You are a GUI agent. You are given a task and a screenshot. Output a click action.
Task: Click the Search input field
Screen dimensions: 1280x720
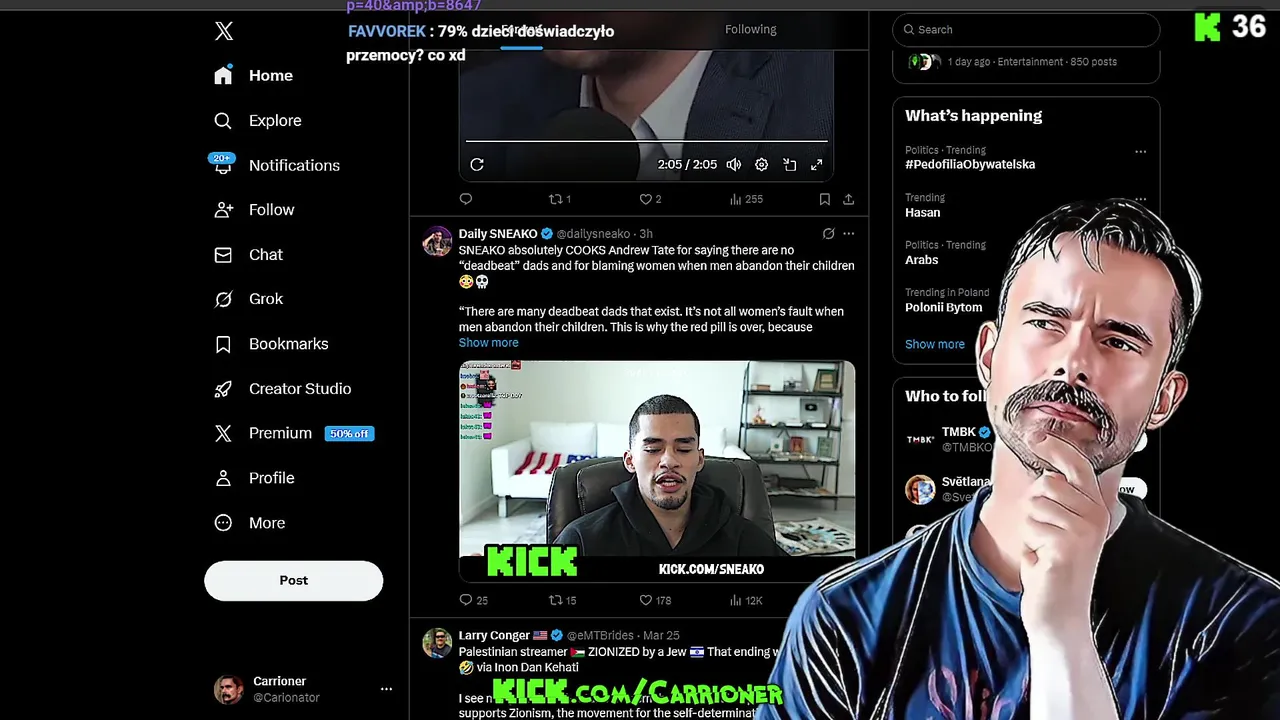tap(1026, 30)
